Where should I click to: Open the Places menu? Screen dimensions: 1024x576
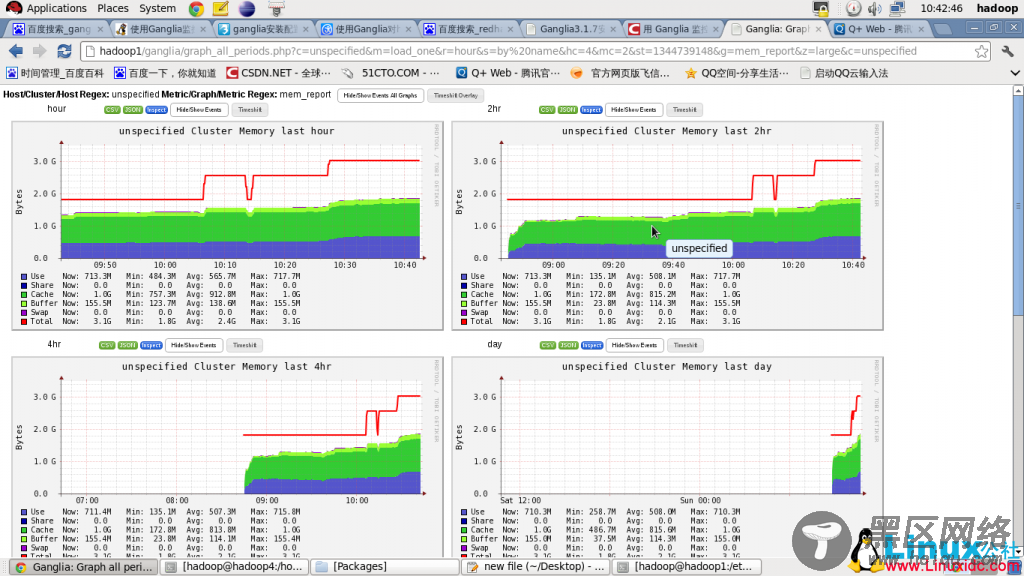[x=113, y=8]
